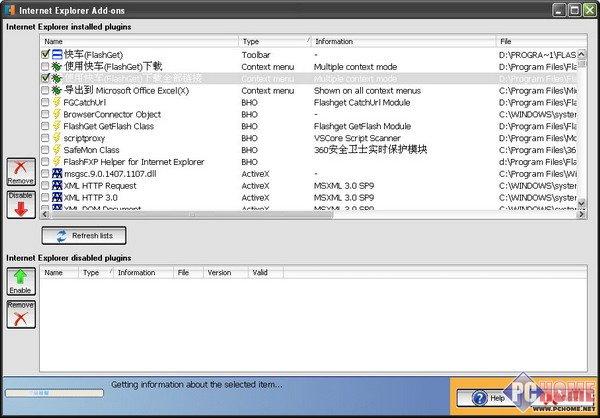600x418 pixels.
Task: Check the scriptproxy checkbox
Action: [46, 138]
